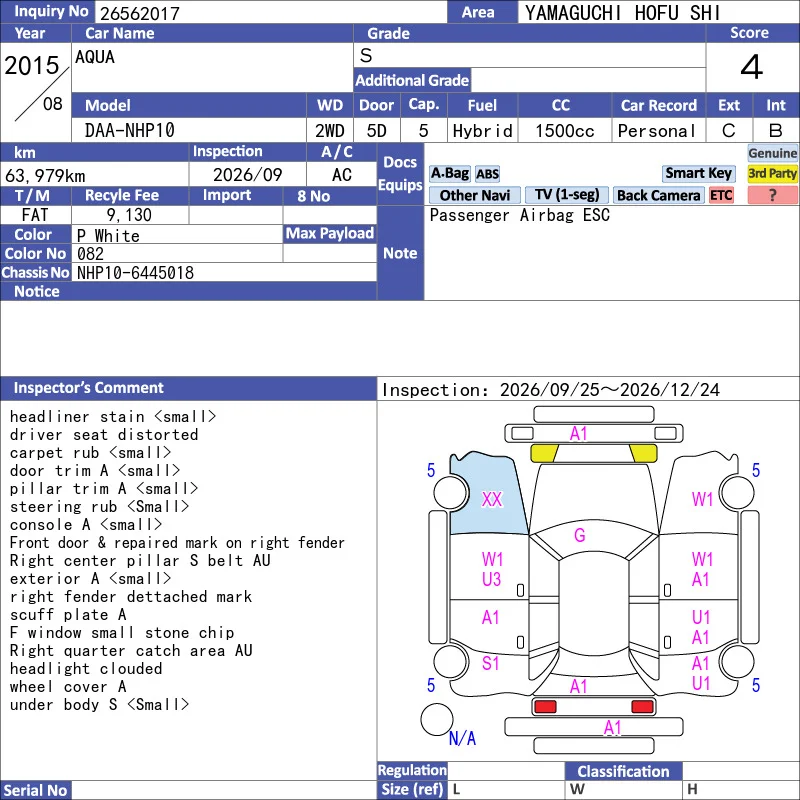Click the left red tail light
Viewport: 800px width, 800px height.
tap(545, 706)
